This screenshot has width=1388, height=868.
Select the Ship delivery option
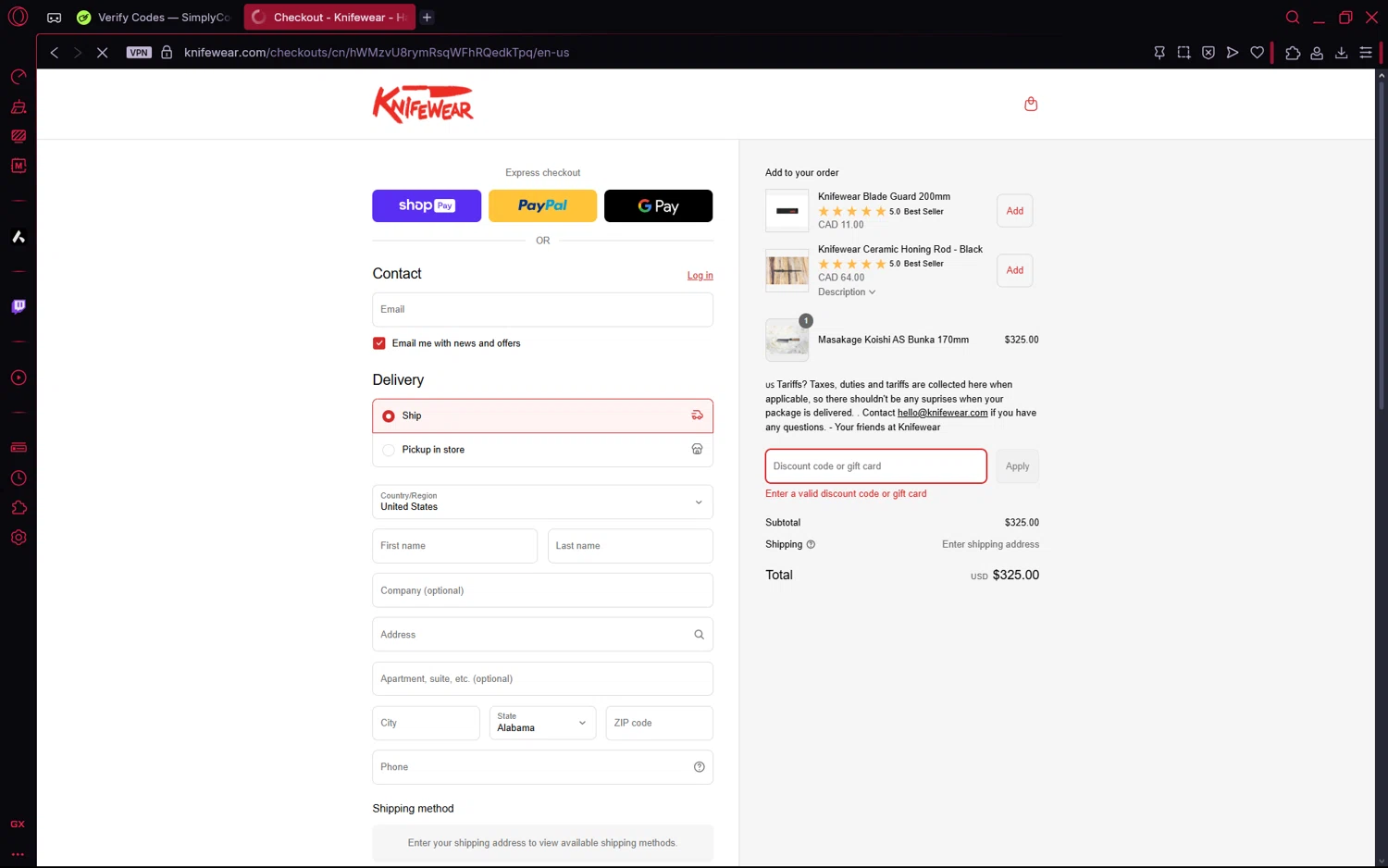tap(542, 416)
